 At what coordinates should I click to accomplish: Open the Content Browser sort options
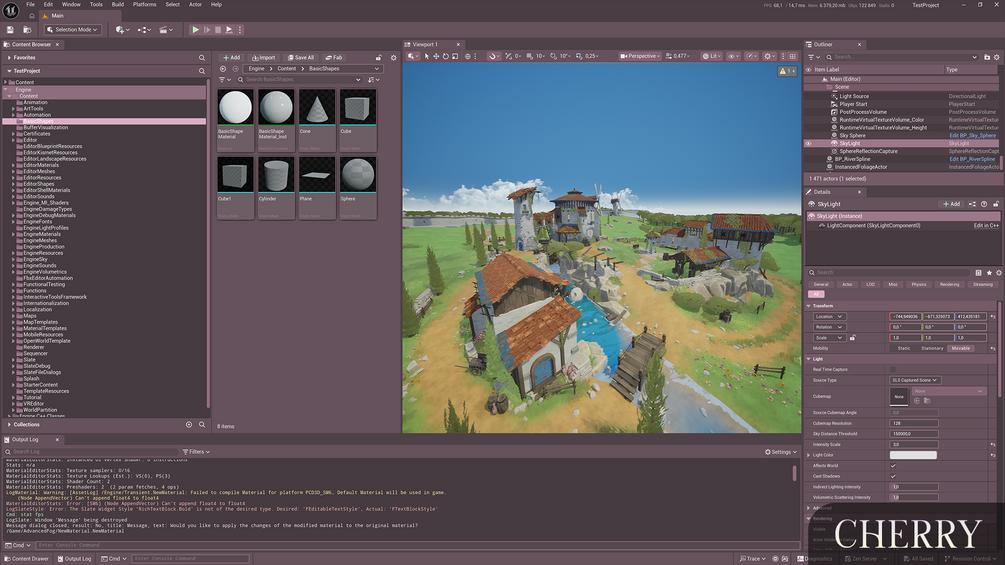pos(374,79)
